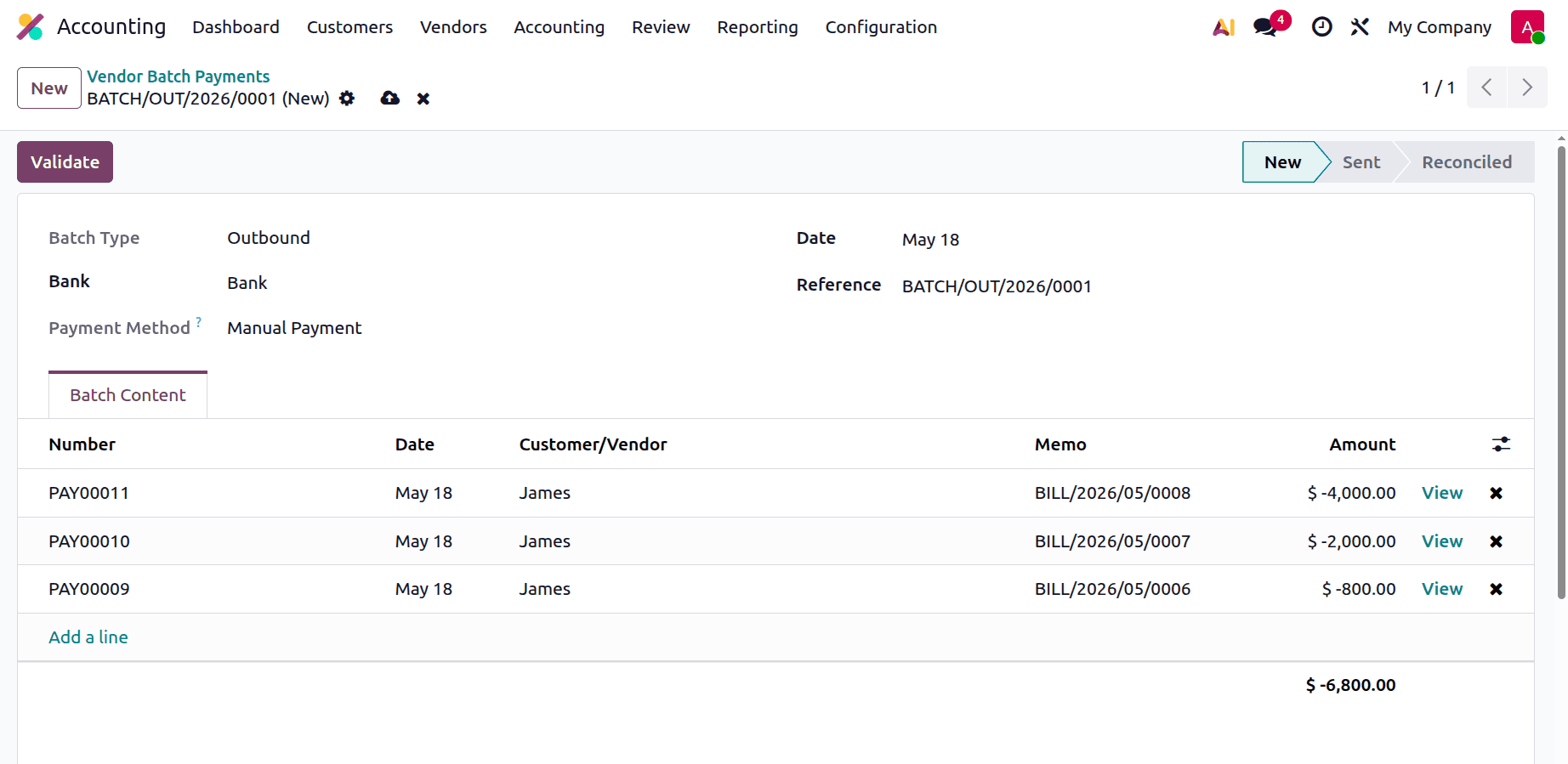This screenshot has height=764, width=1568.
Task: Click the New status stage
Action: (1281, 161)
